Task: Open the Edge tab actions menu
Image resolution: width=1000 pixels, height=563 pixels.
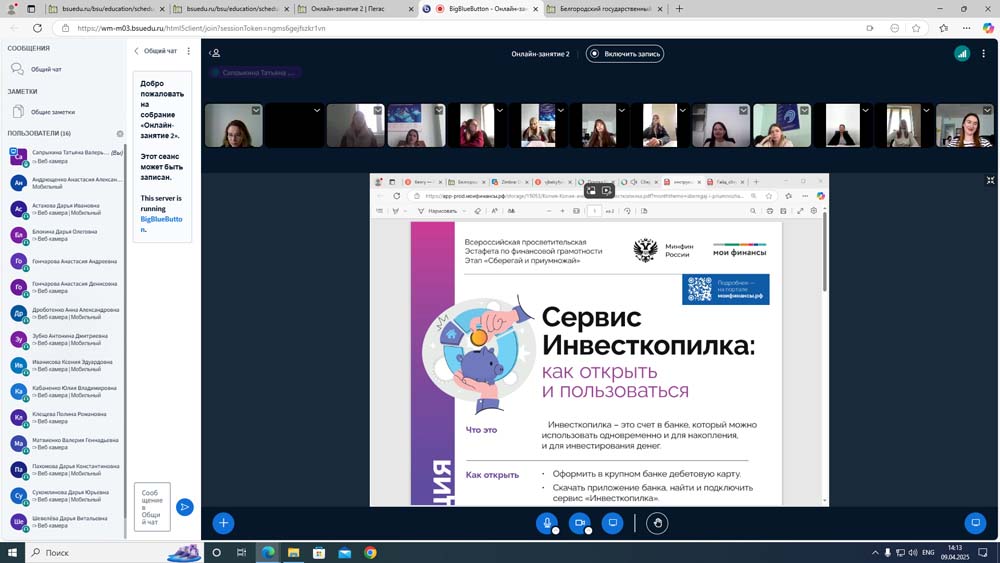Action: tap(31, 9)
